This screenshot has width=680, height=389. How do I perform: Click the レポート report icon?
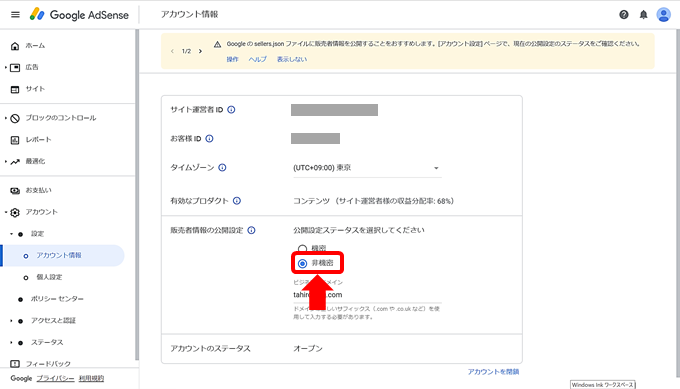15,140
